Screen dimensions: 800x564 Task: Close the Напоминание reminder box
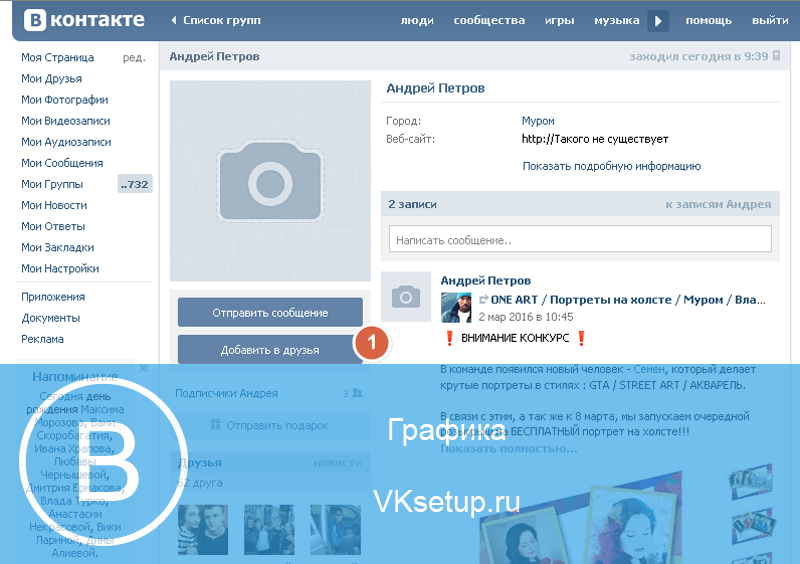point(144,367)
